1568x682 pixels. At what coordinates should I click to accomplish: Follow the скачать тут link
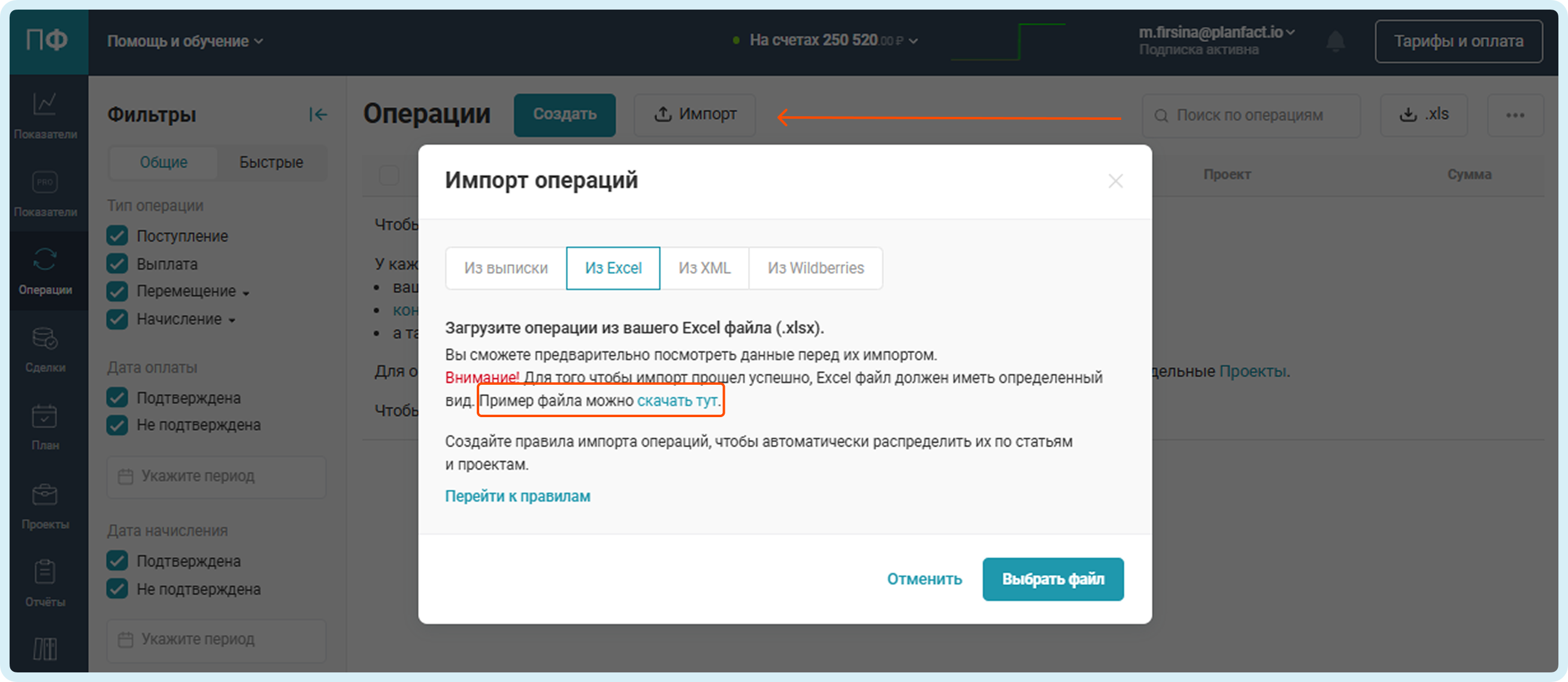(x=677, y=401)
